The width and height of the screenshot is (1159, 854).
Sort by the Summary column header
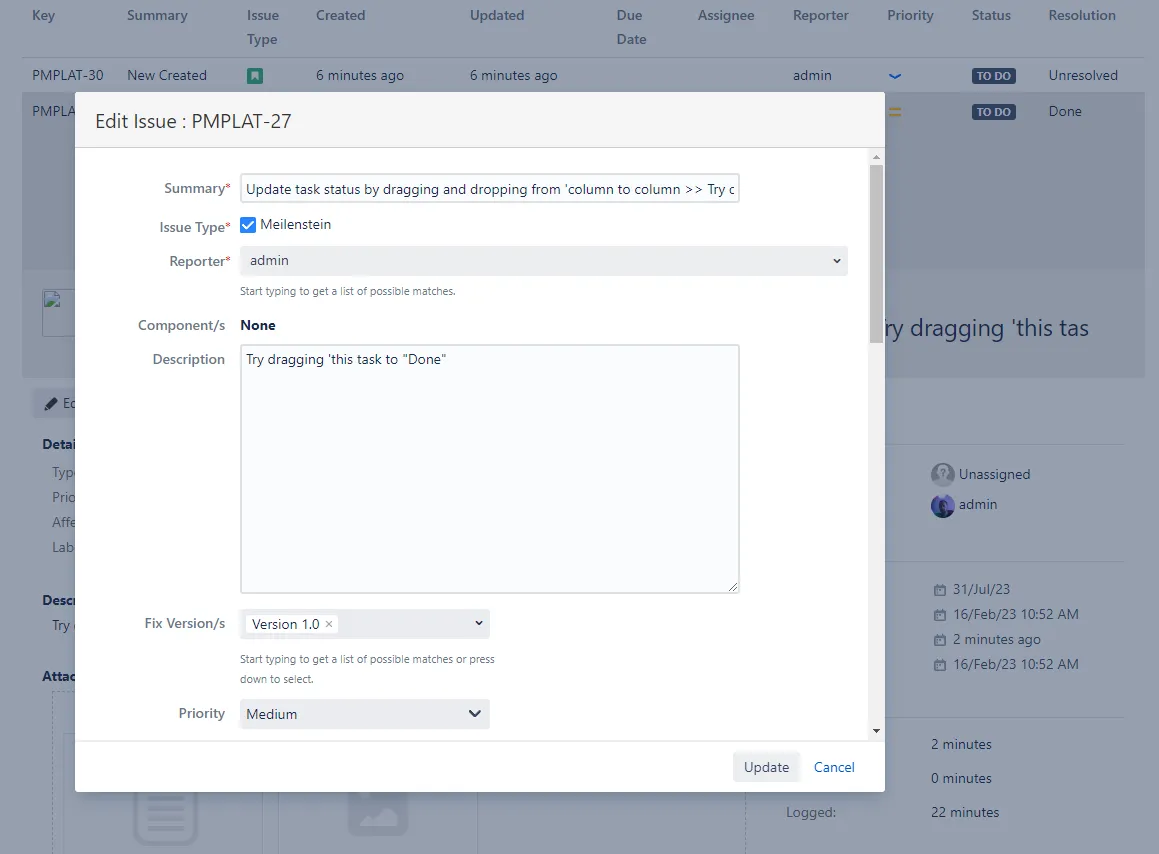[157, 16]
